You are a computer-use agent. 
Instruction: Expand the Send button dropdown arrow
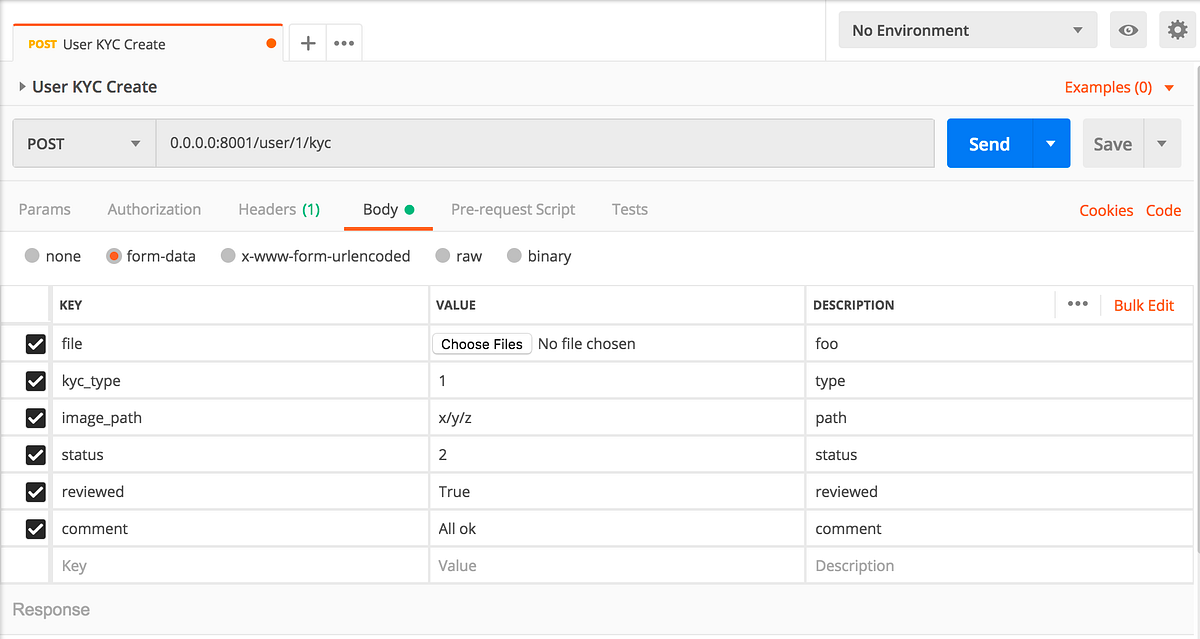click(x=1050, y=143)
